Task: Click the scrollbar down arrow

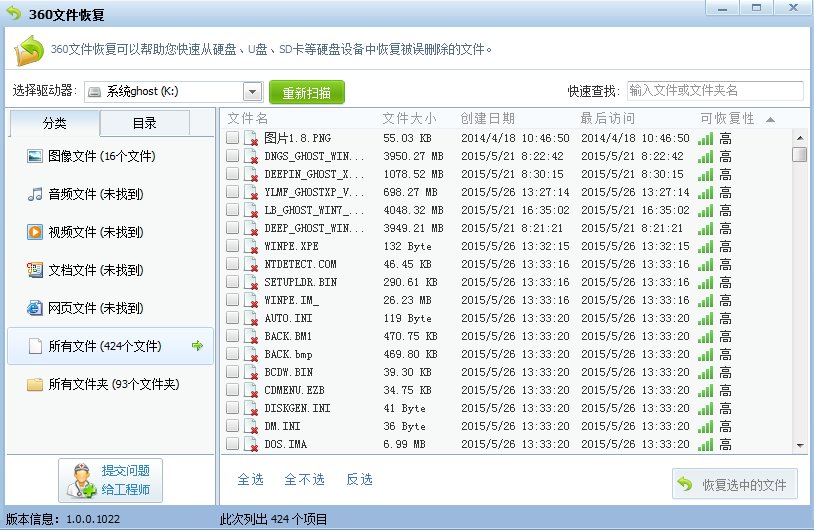Action: (x=799, y=445)
